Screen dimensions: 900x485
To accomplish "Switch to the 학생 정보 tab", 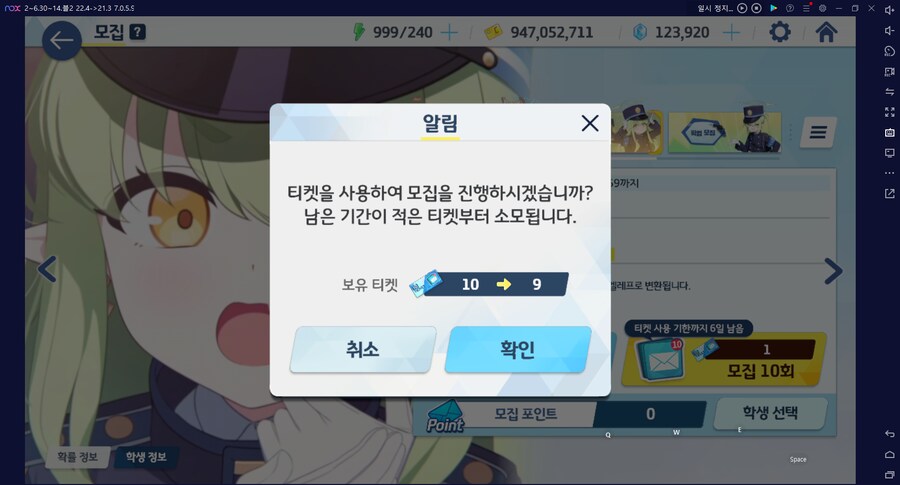I will [146, 457].
